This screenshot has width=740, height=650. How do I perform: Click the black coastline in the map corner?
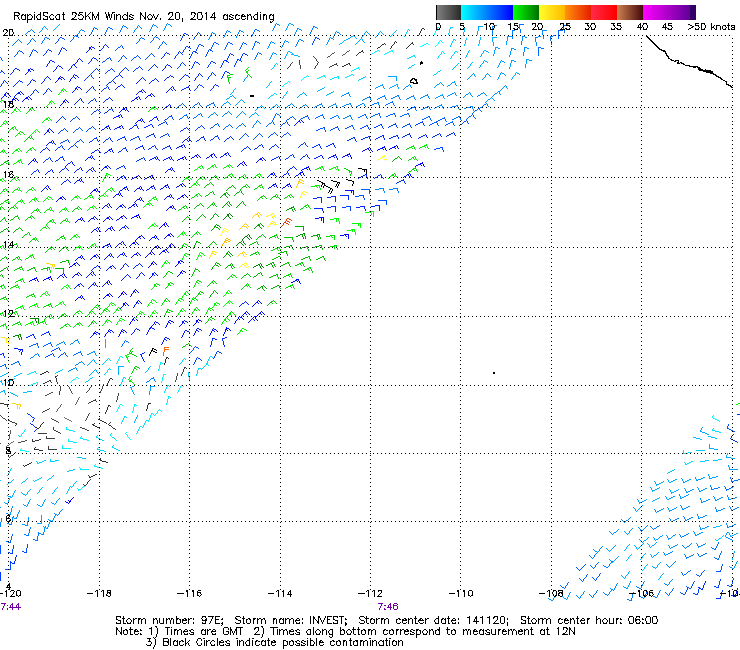689,62
